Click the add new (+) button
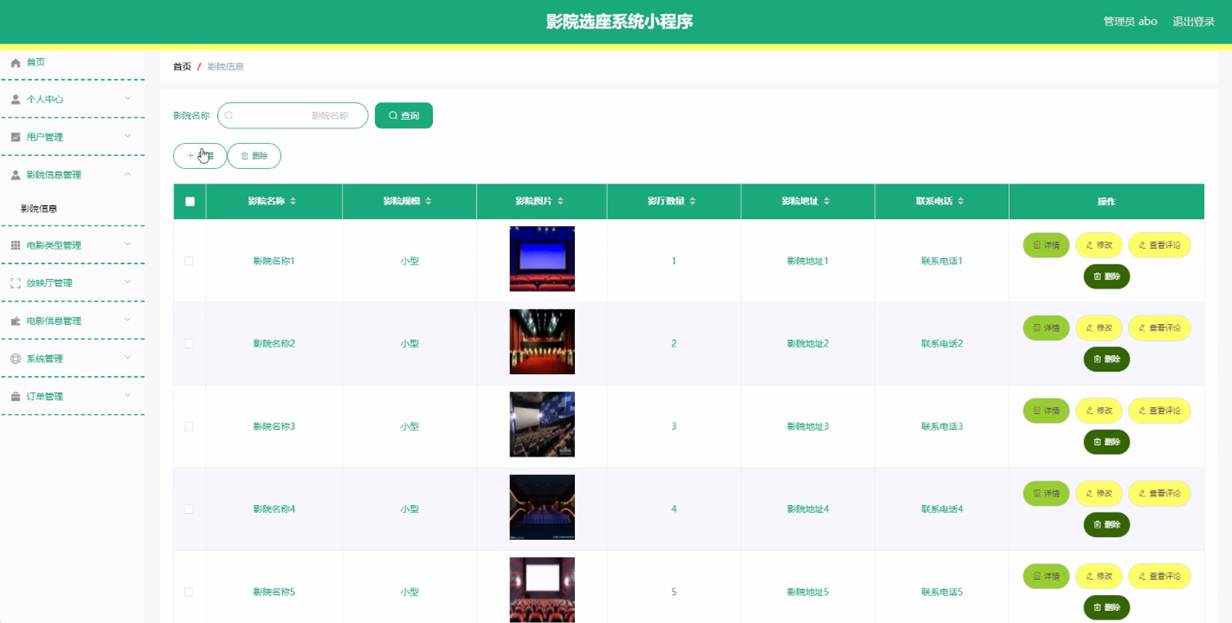Viewport: 1232px width, 623px height. coord(199,156)
